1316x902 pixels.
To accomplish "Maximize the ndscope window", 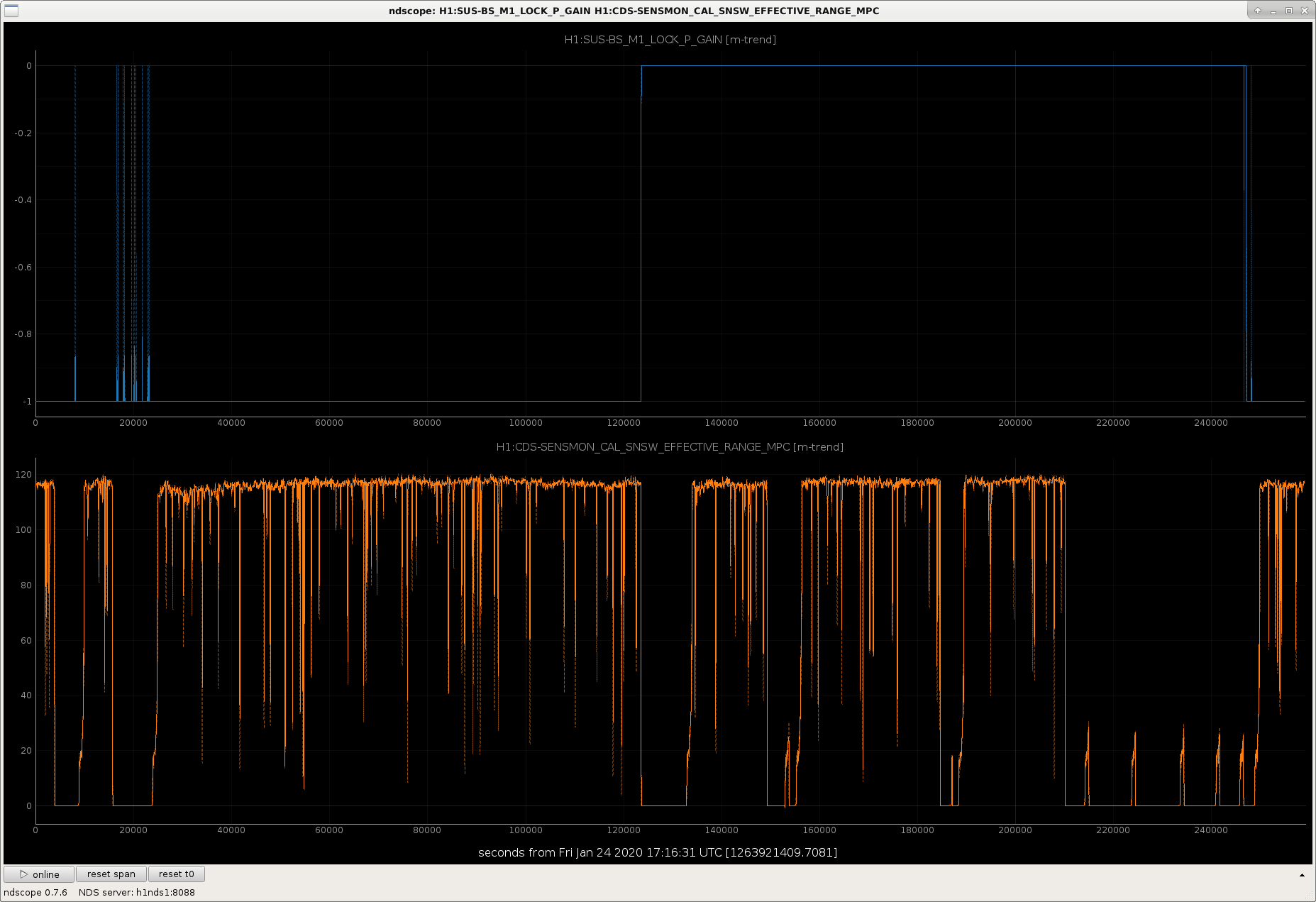I will click(1289, 11).
